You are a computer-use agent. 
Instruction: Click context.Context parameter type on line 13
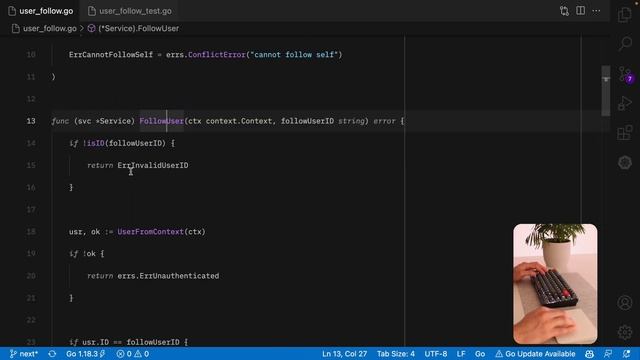click(x=239, y=121)
